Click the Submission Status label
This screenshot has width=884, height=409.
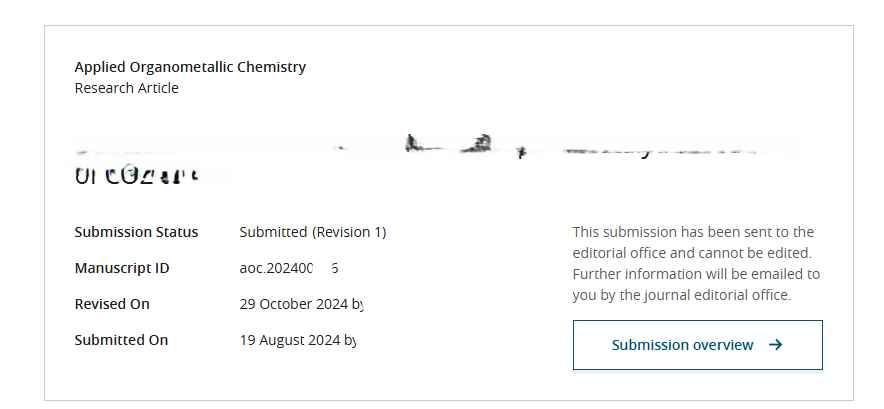click(x=136, y=232)
